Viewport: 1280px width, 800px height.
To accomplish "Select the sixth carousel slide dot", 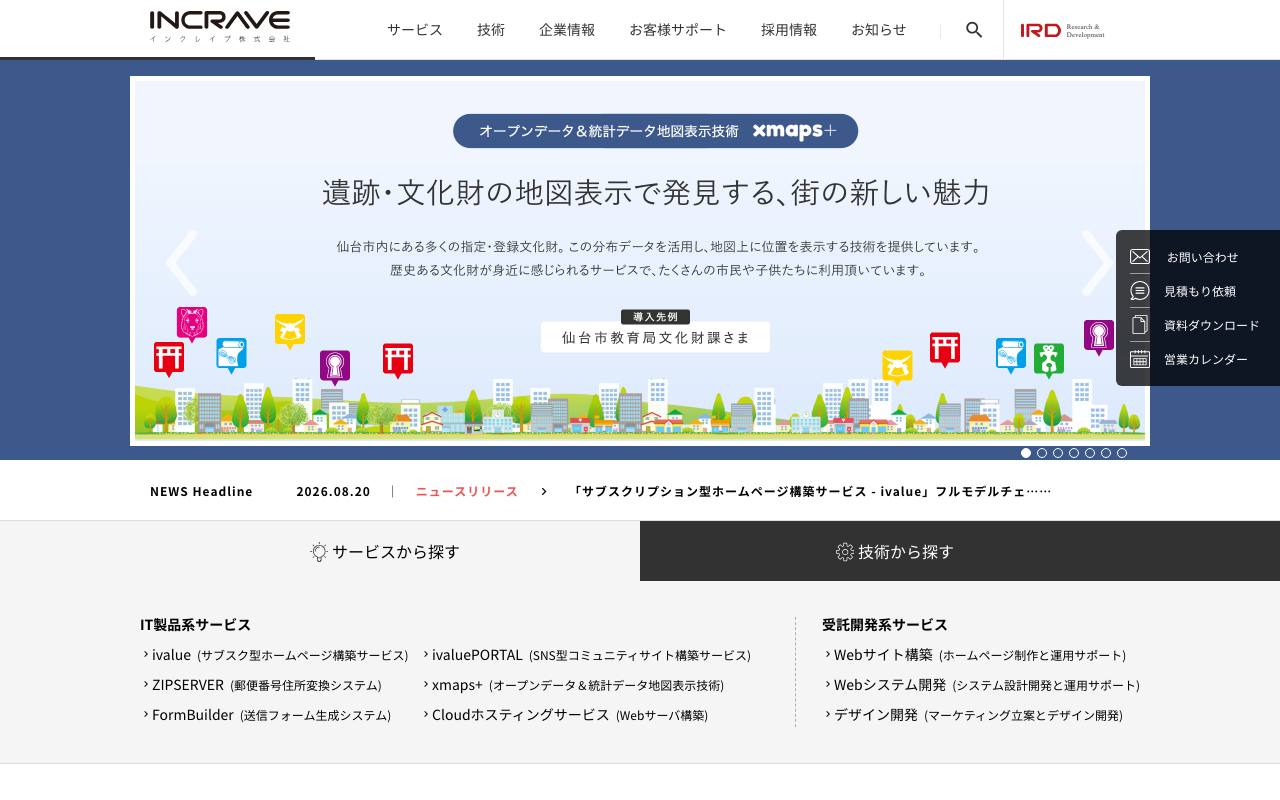I will click(1106, 453).
